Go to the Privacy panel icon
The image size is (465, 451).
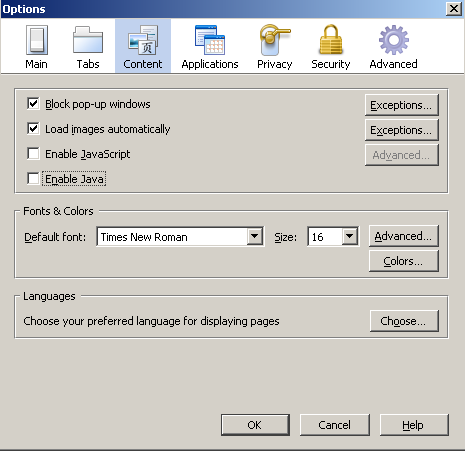[275, 40]
